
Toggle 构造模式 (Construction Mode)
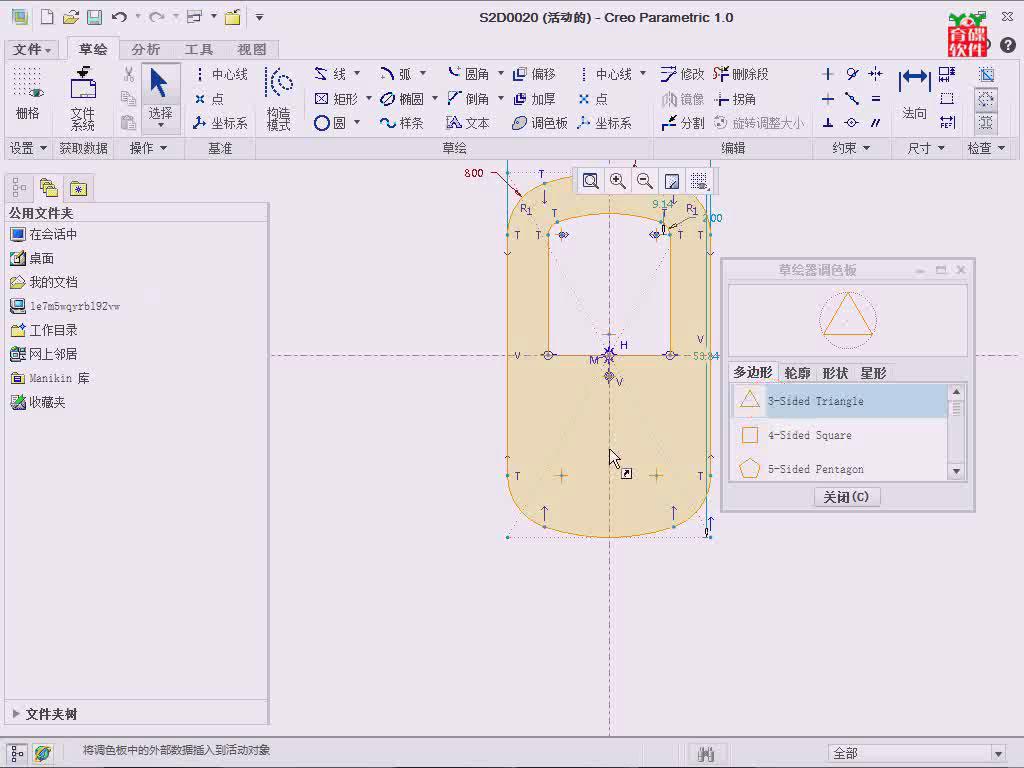(x=279, y=98)
